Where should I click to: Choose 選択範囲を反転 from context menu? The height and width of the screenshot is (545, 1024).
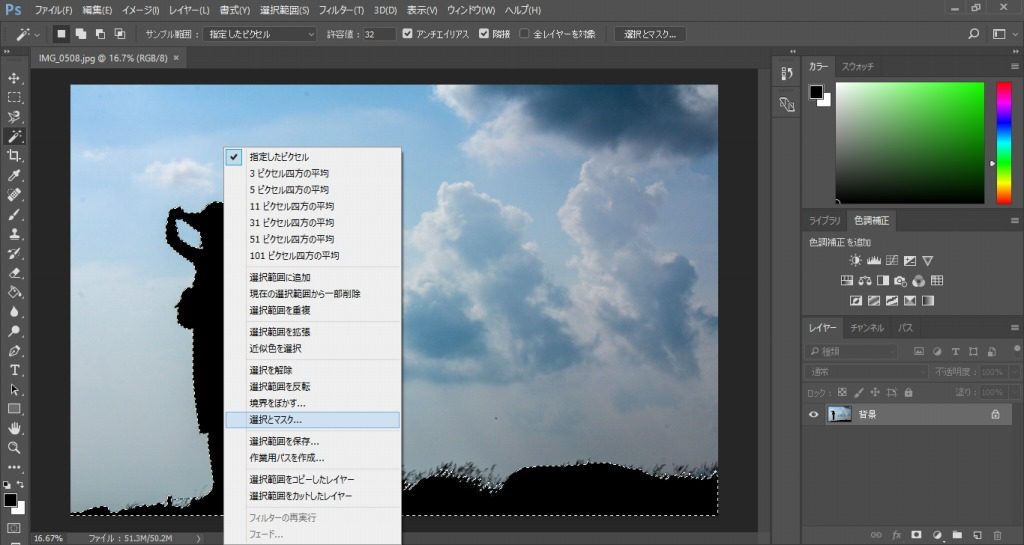(x=279, y=386)
